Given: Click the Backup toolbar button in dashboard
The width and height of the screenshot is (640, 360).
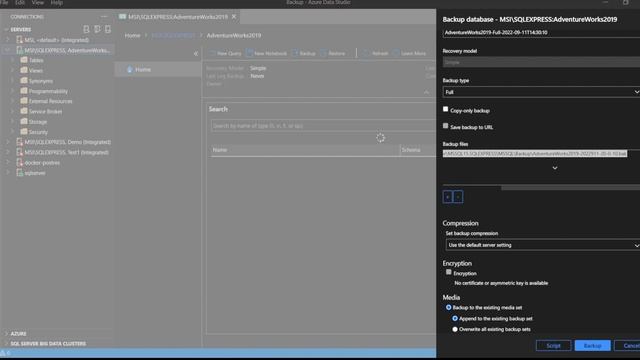Looking at the screenshot, I should coord(304,53).
